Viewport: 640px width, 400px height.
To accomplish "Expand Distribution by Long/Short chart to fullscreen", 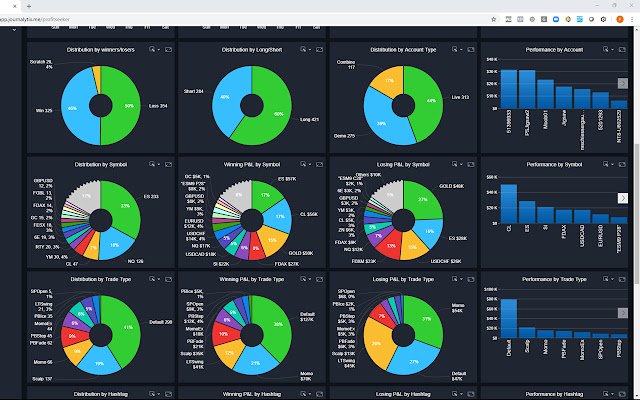I will point(319,49).
